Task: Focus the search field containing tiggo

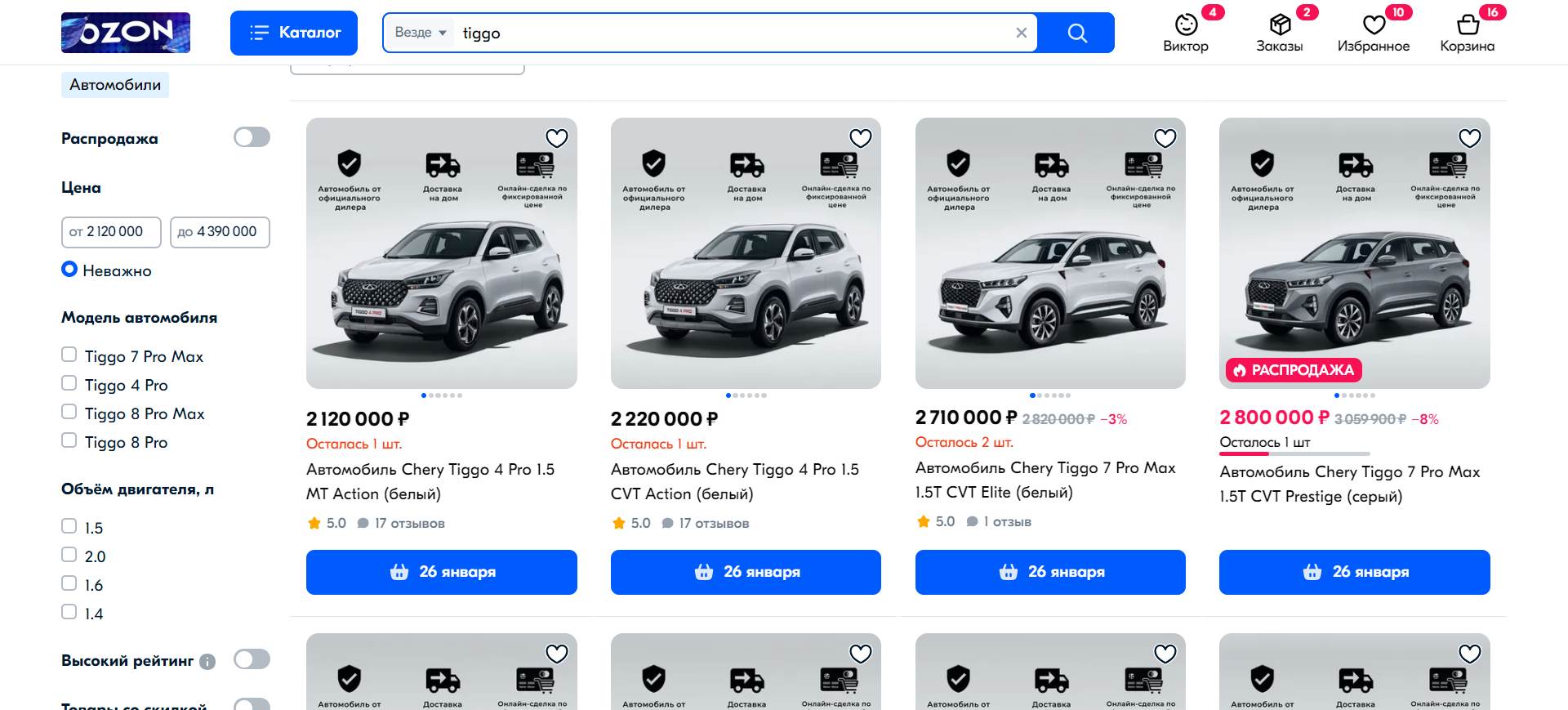Action: 735,33
